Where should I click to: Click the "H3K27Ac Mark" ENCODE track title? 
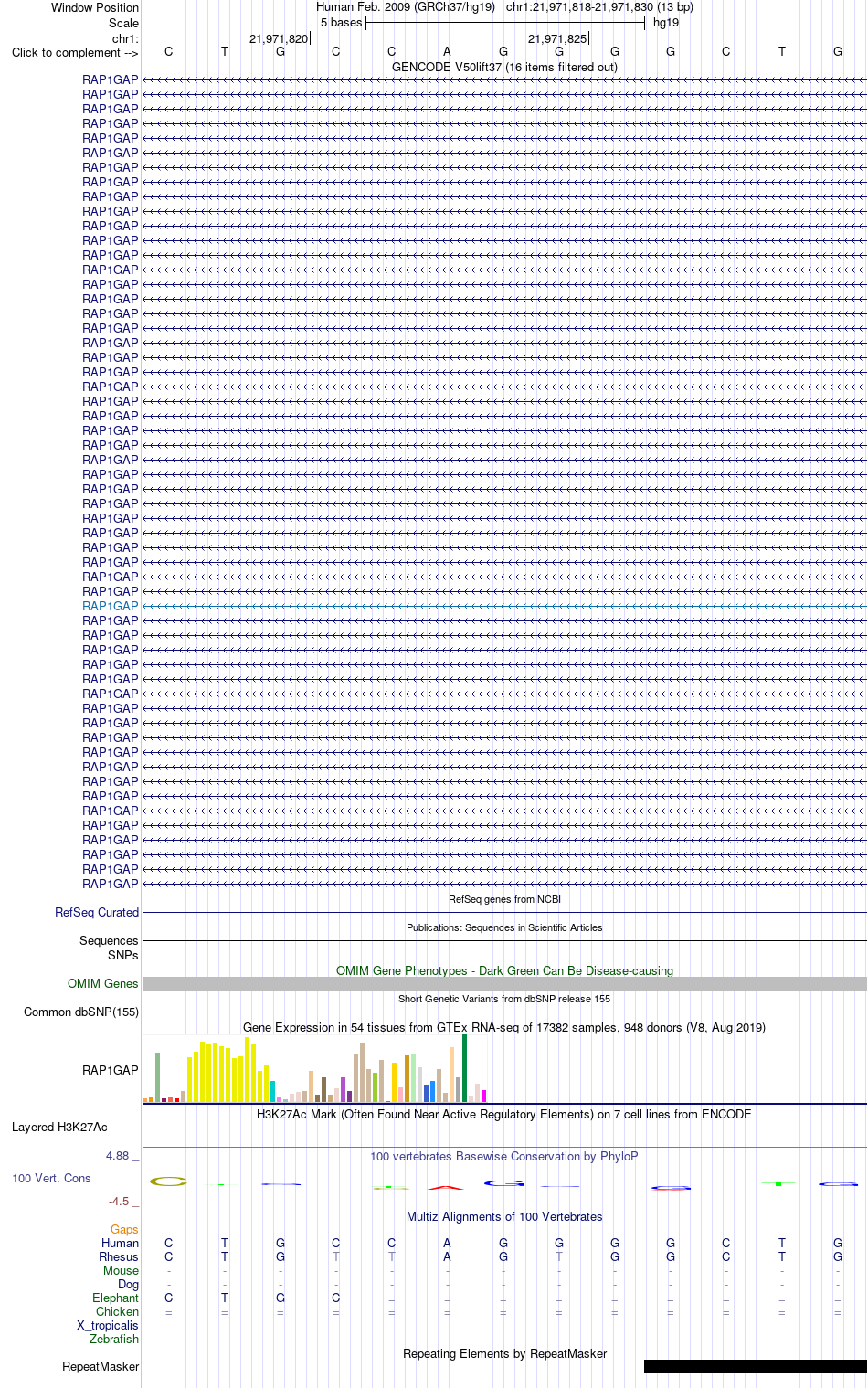pos(504,1114)
